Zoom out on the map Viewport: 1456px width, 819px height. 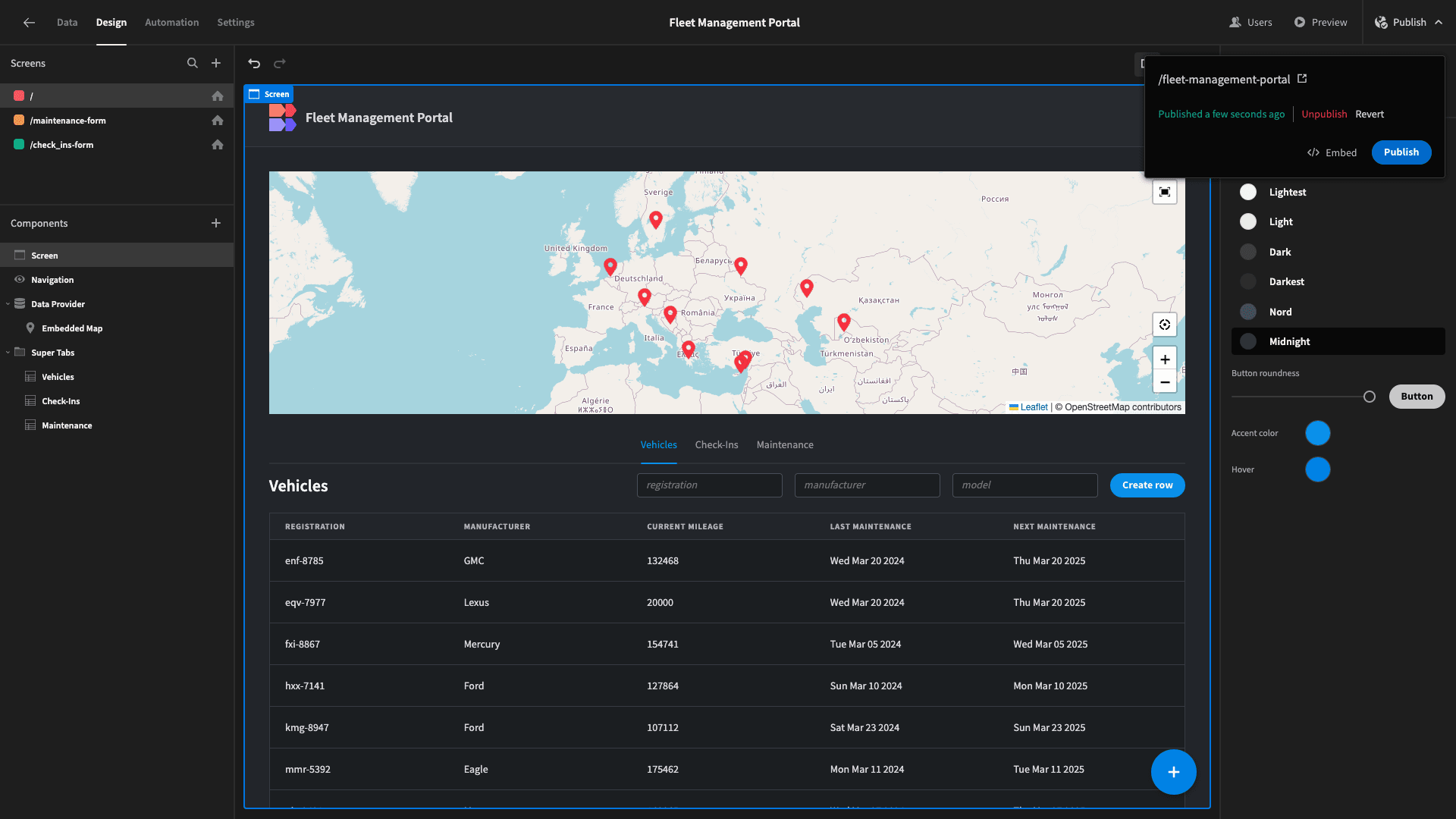point(1165,381)
